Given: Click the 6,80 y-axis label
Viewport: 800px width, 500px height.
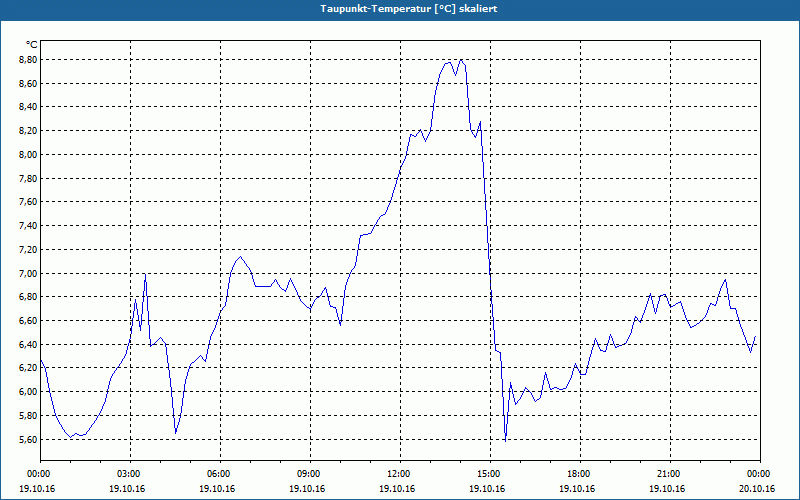Looking at the screenshot, I should coord(29,297).
